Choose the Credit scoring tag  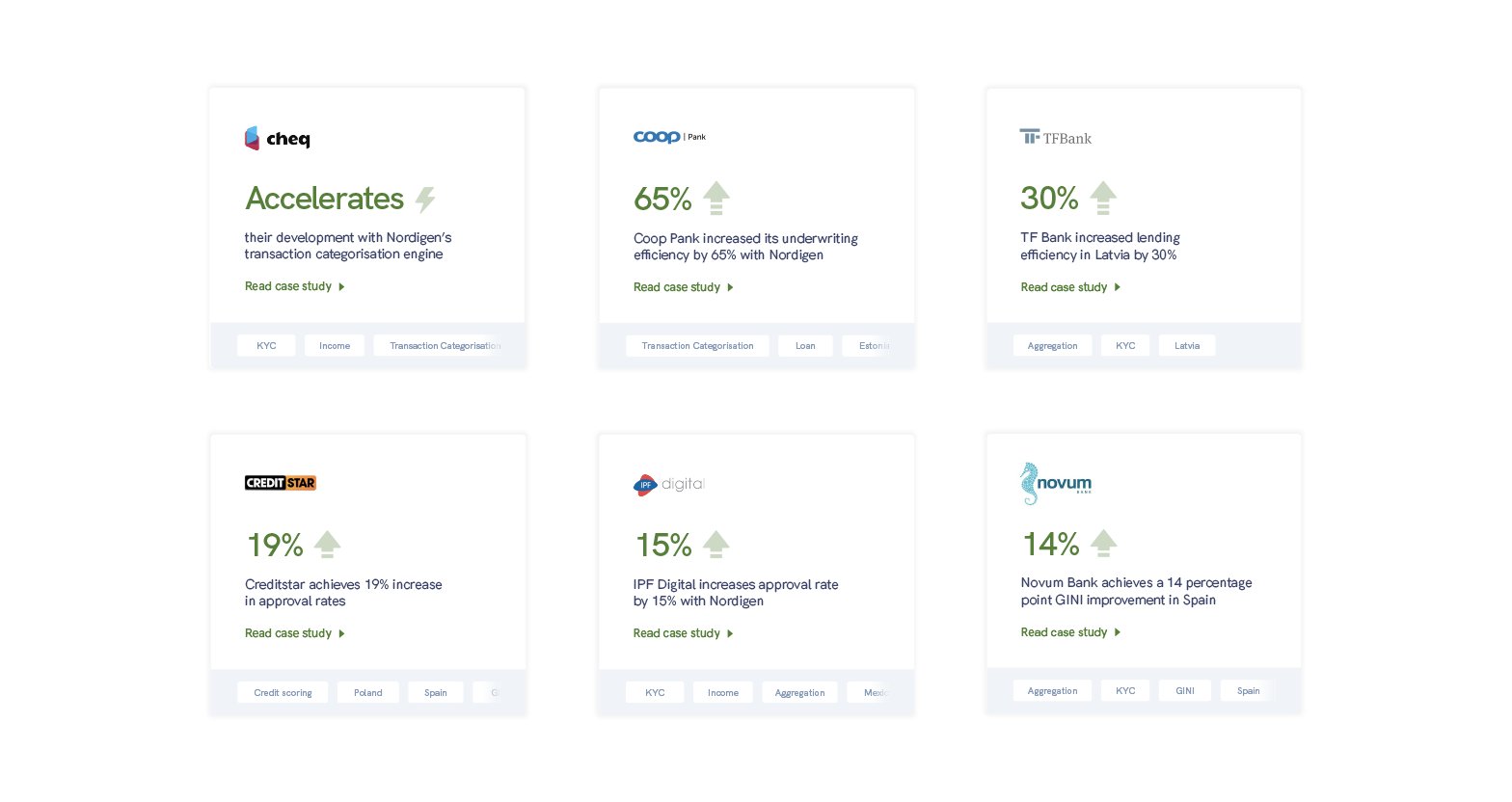(x=283, y=693)
